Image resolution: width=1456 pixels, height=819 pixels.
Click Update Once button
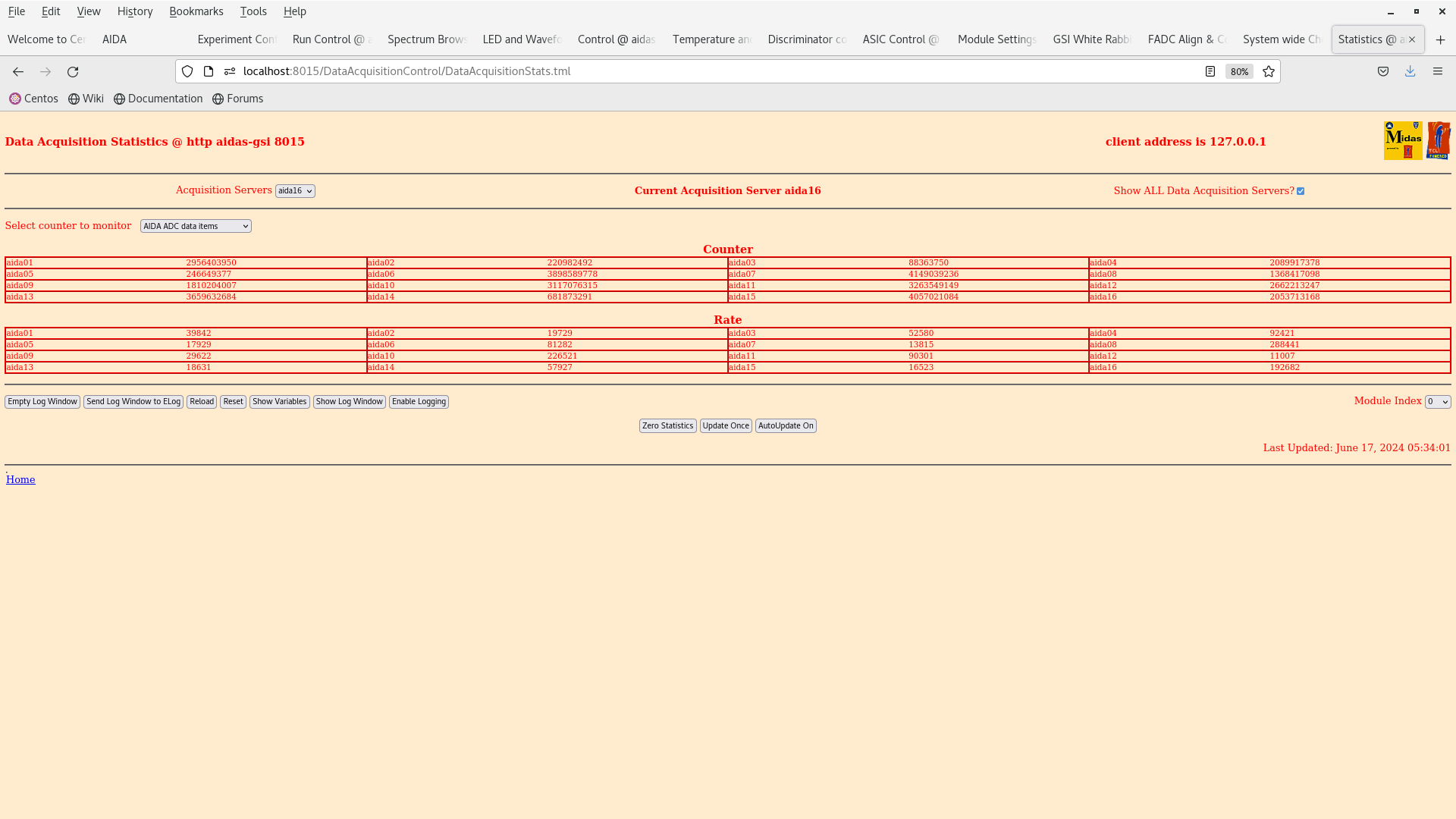pos(725,425)
